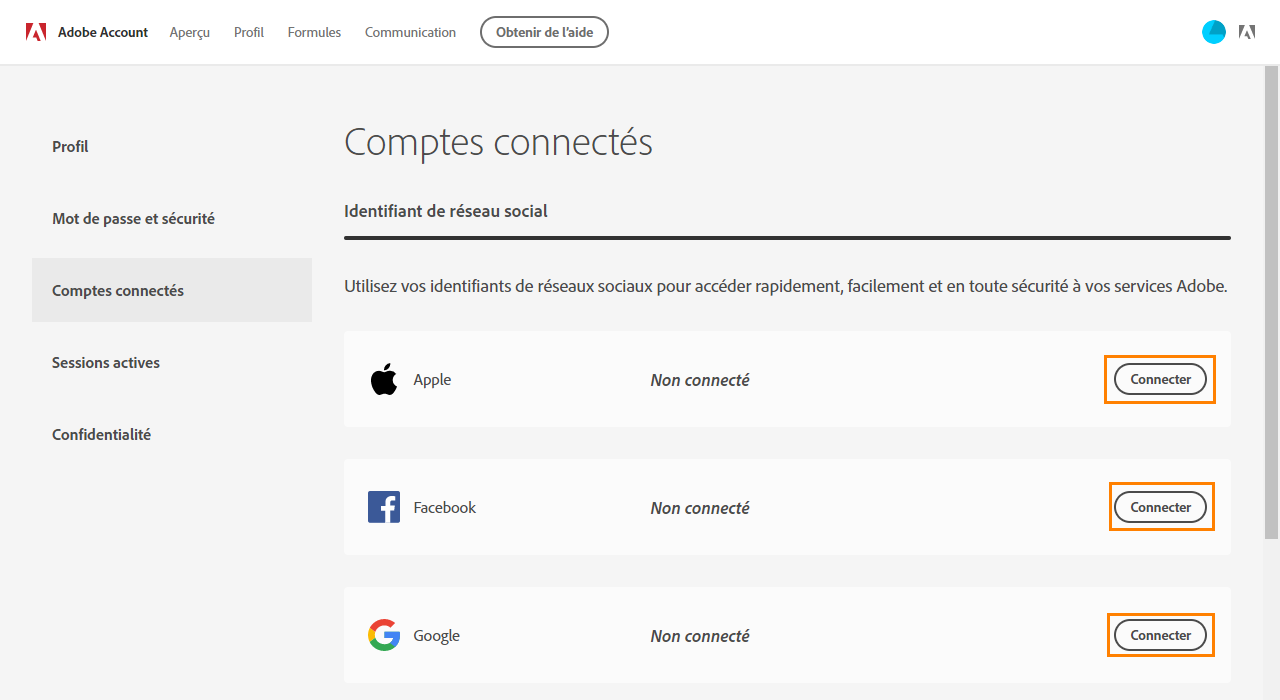The height and width of the screenshot is (700, 1280).
Task: Go to Sessions actives section
Action: pos(106,363)
